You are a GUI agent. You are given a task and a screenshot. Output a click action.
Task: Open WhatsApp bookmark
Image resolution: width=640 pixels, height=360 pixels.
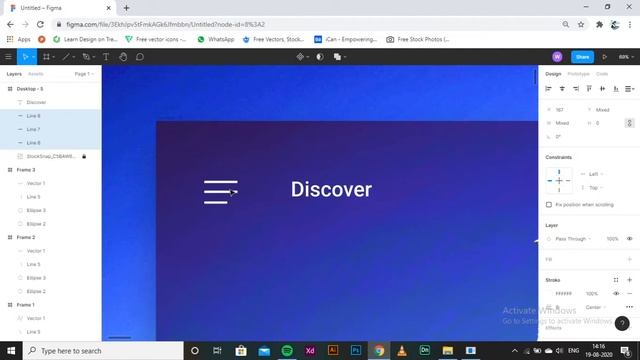(x=216, y=39)
